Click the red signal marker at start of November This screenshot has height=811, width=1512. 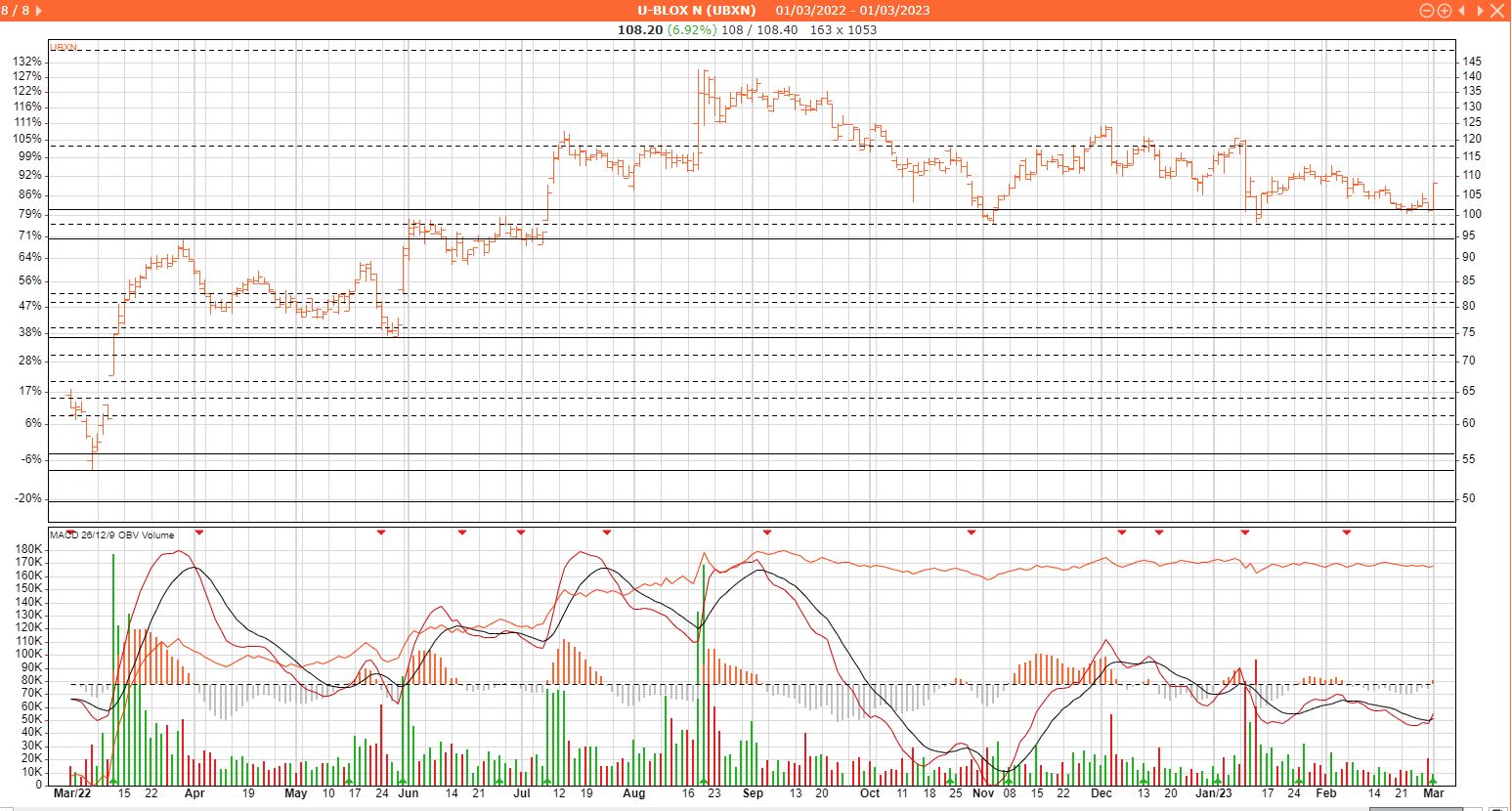[972, 533]
